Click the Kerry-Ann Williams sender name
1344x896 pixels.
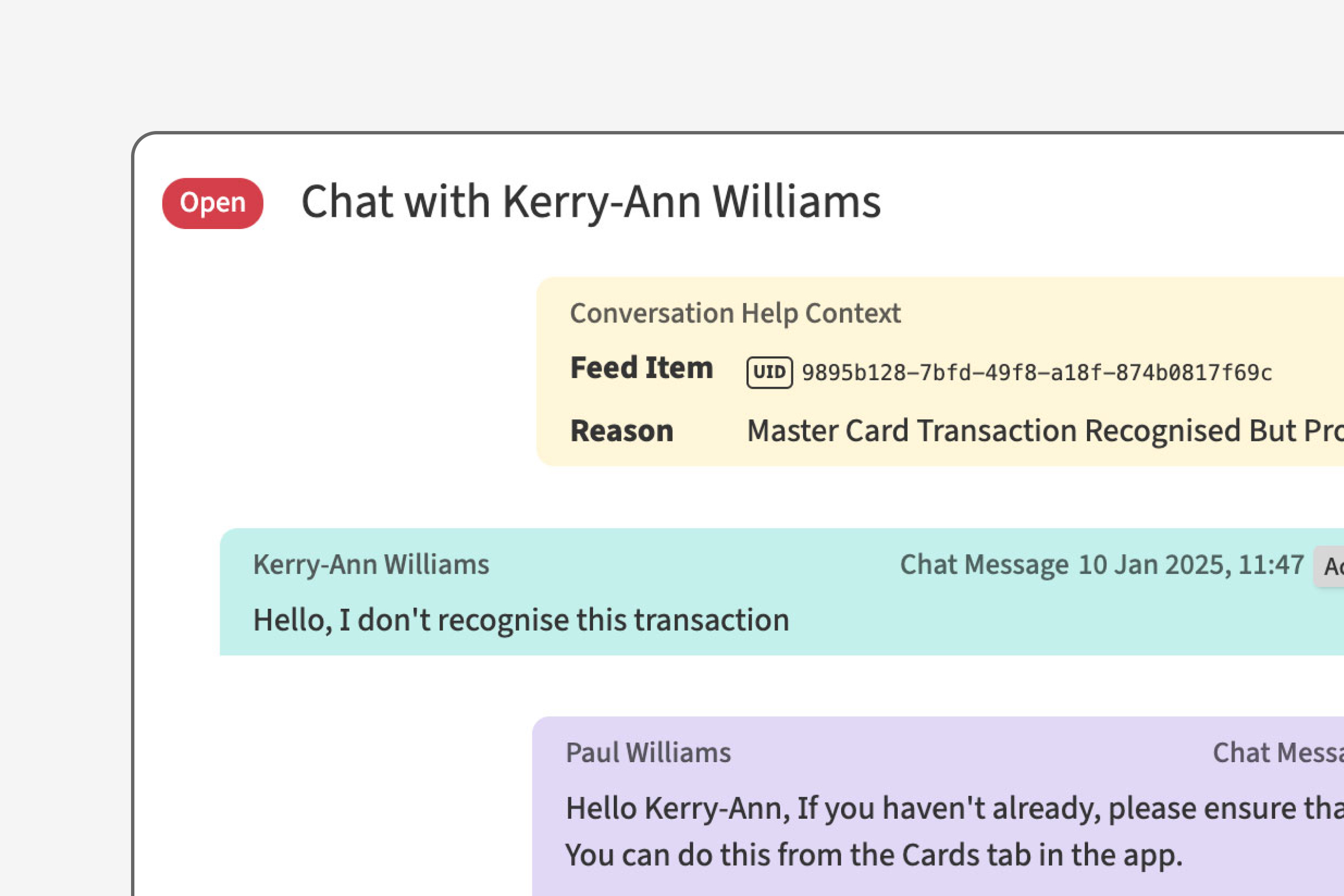pos(371,564)
